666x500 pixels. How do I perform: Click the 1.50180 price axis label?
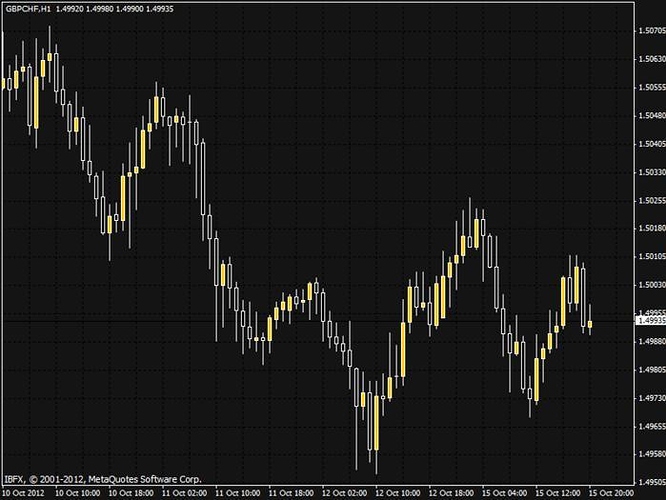click(x=652, y=228)
